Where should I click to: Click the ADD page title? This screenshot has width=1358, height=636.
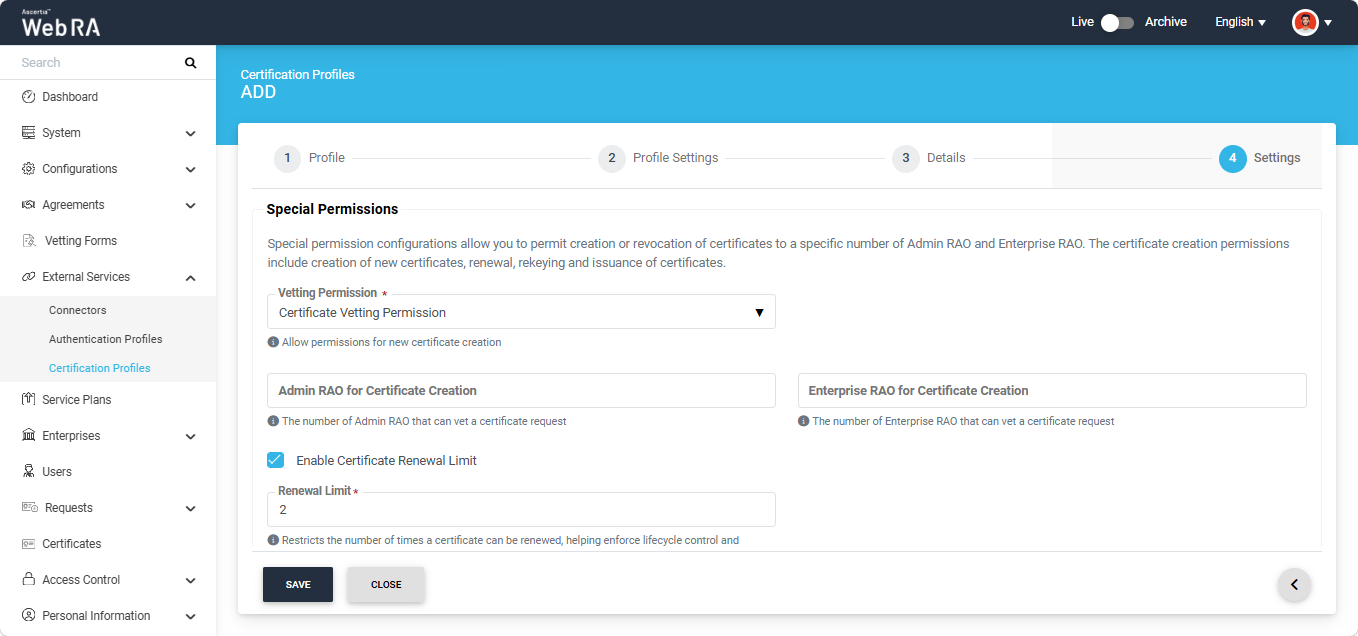(258, 93)
